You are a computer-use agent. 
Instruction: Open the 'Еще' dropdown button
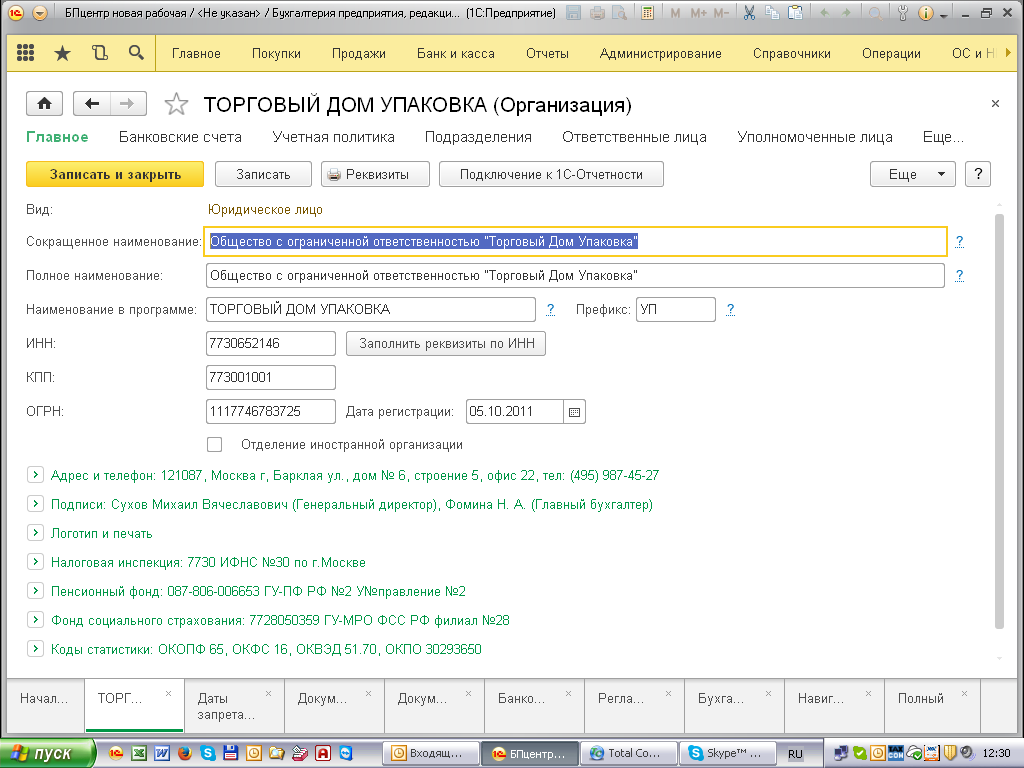pos(912,174)
